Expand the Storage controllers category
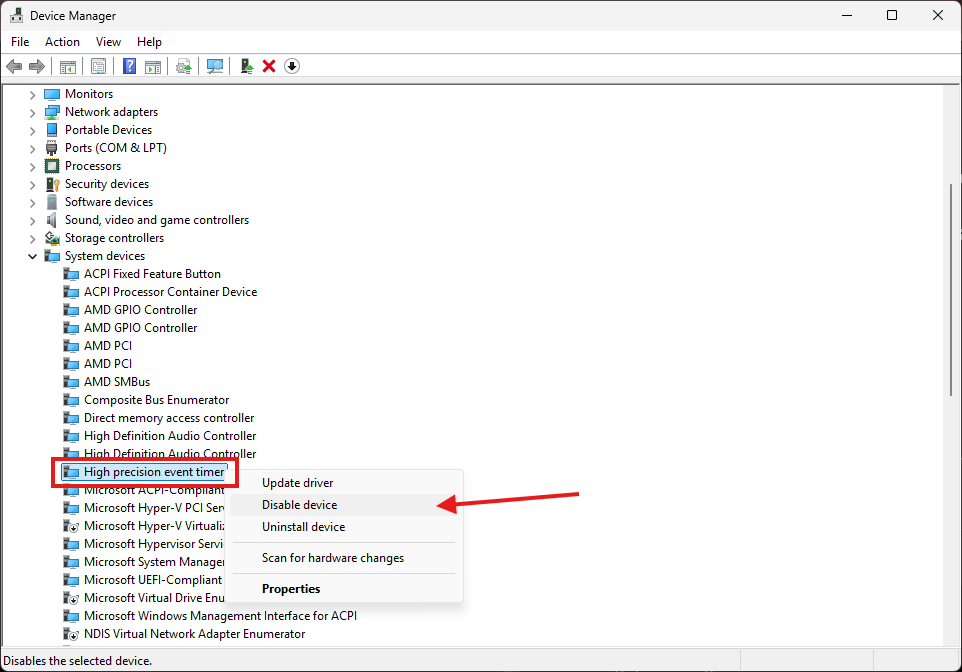This screenshot has height=672, width=962. click(33, 239)
